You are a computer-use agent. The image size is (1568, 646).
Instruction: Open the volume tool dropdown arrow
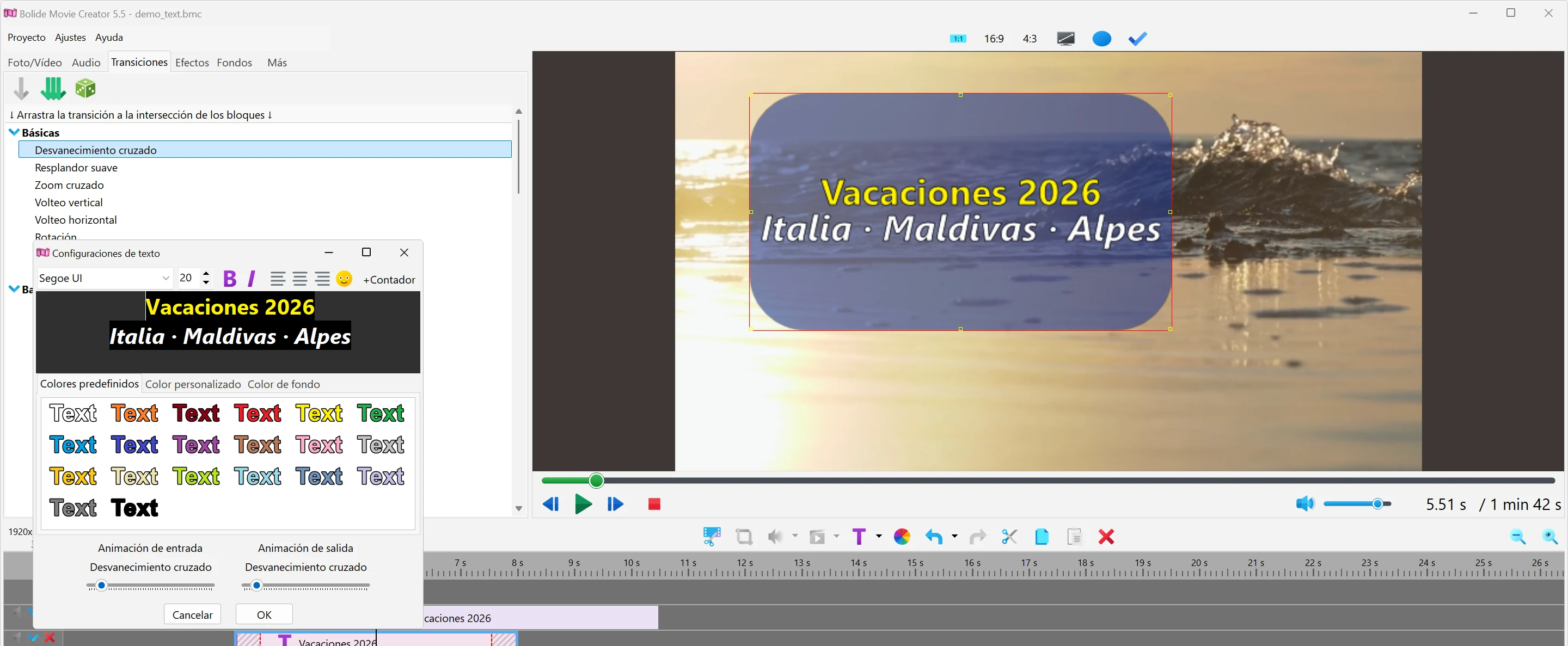click(x=794, y=536)
